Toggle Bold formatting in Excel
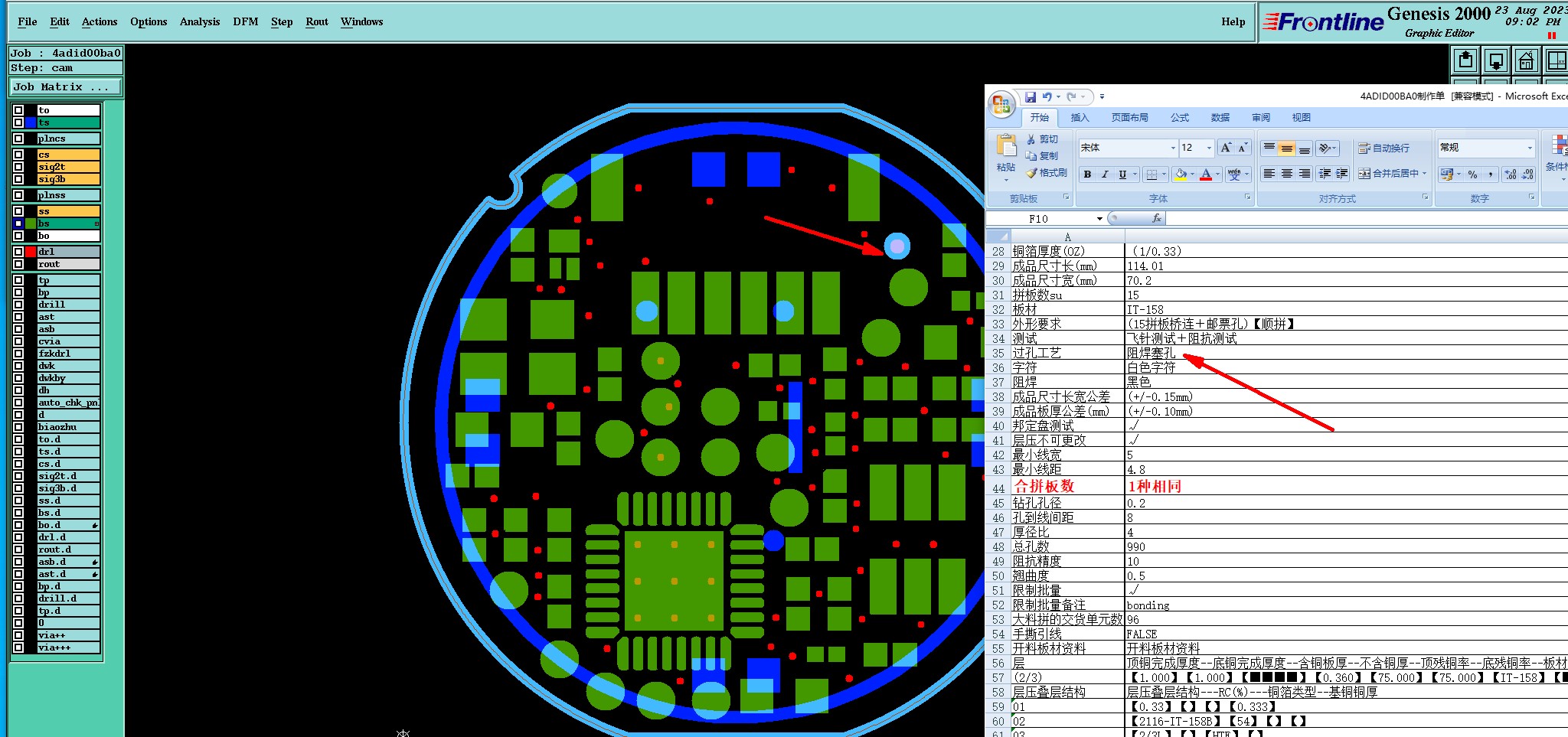 (x=1087, y=174)
